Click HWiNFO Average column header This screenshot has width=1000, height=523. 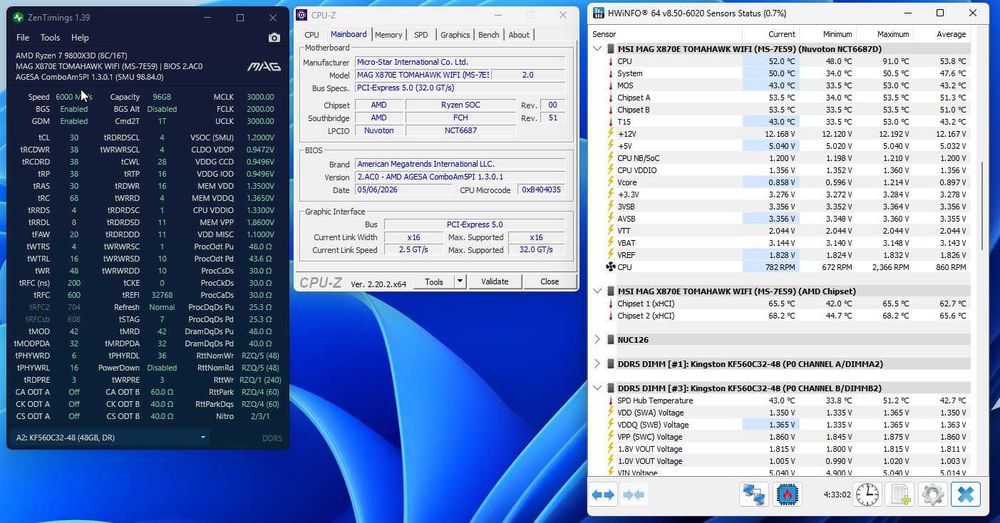tap(941, 34)
